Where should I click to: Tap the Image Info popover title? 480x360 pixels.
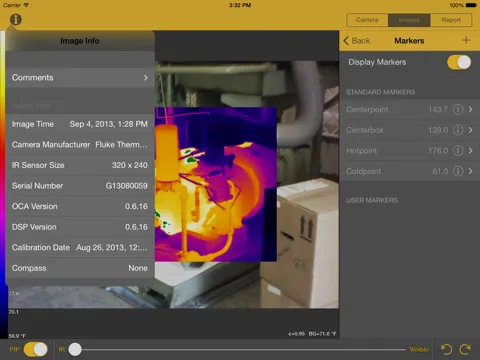[80, 41]
